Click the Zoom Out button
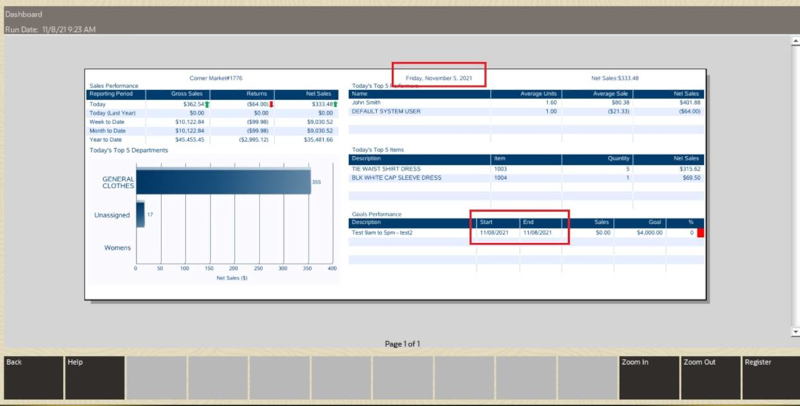This screenshot has width=800, height=406. [x=711, y=377]
